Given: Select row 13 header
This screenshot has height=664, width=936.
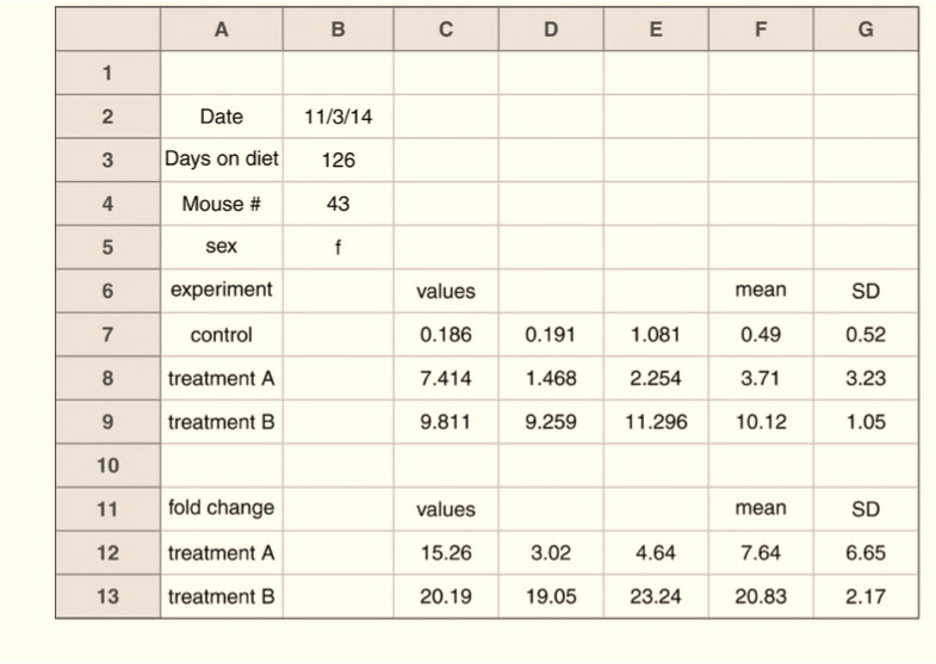Looking at the screenshot, I should pos(107,597).
